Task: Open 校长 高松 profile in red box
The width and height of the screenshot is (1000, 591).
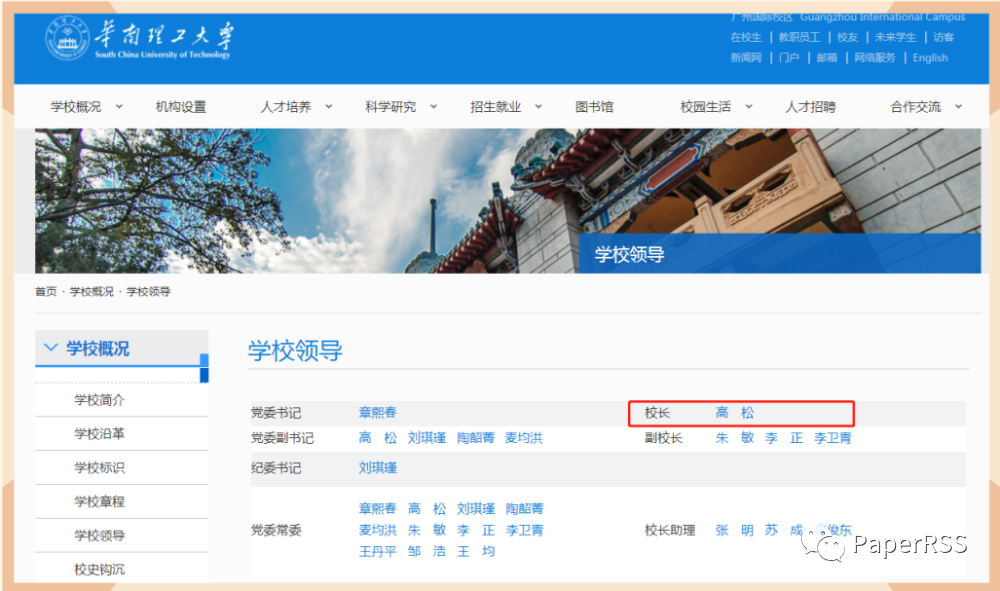Action: click(735, 413)
